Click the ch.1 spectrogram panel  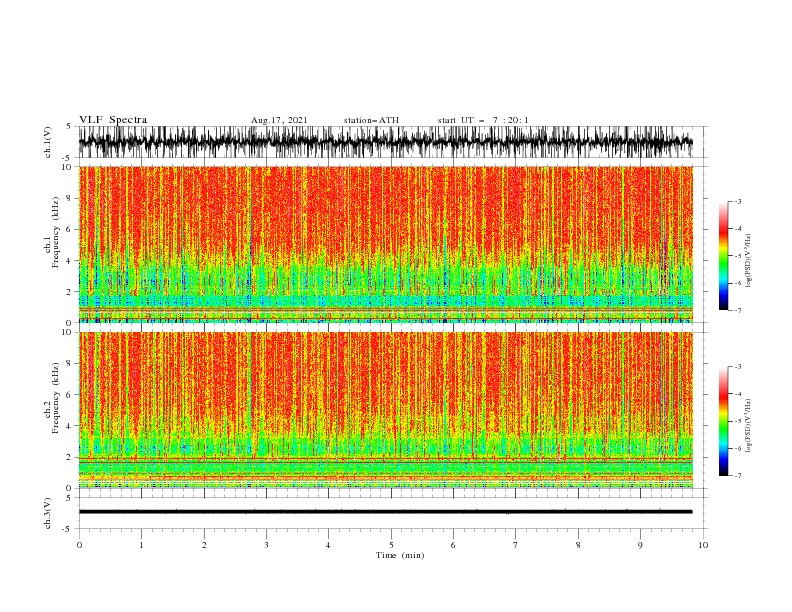385,244
